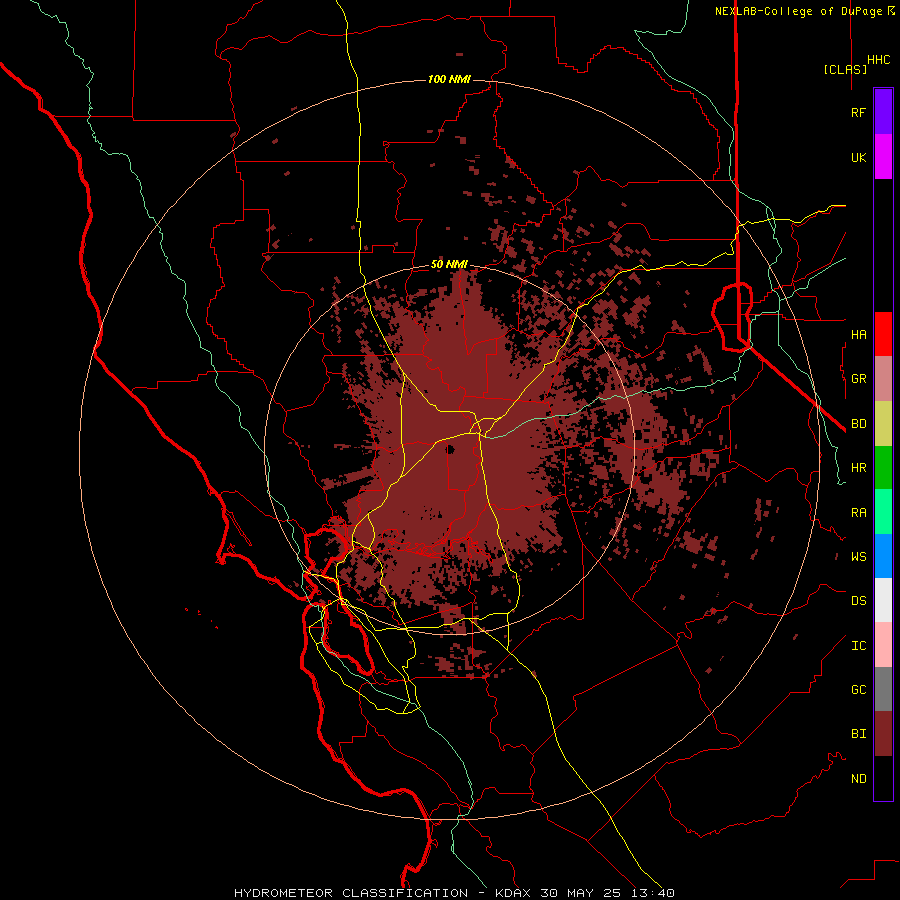
Task: Click the yellow BD legend swatch
Action: 883,423
